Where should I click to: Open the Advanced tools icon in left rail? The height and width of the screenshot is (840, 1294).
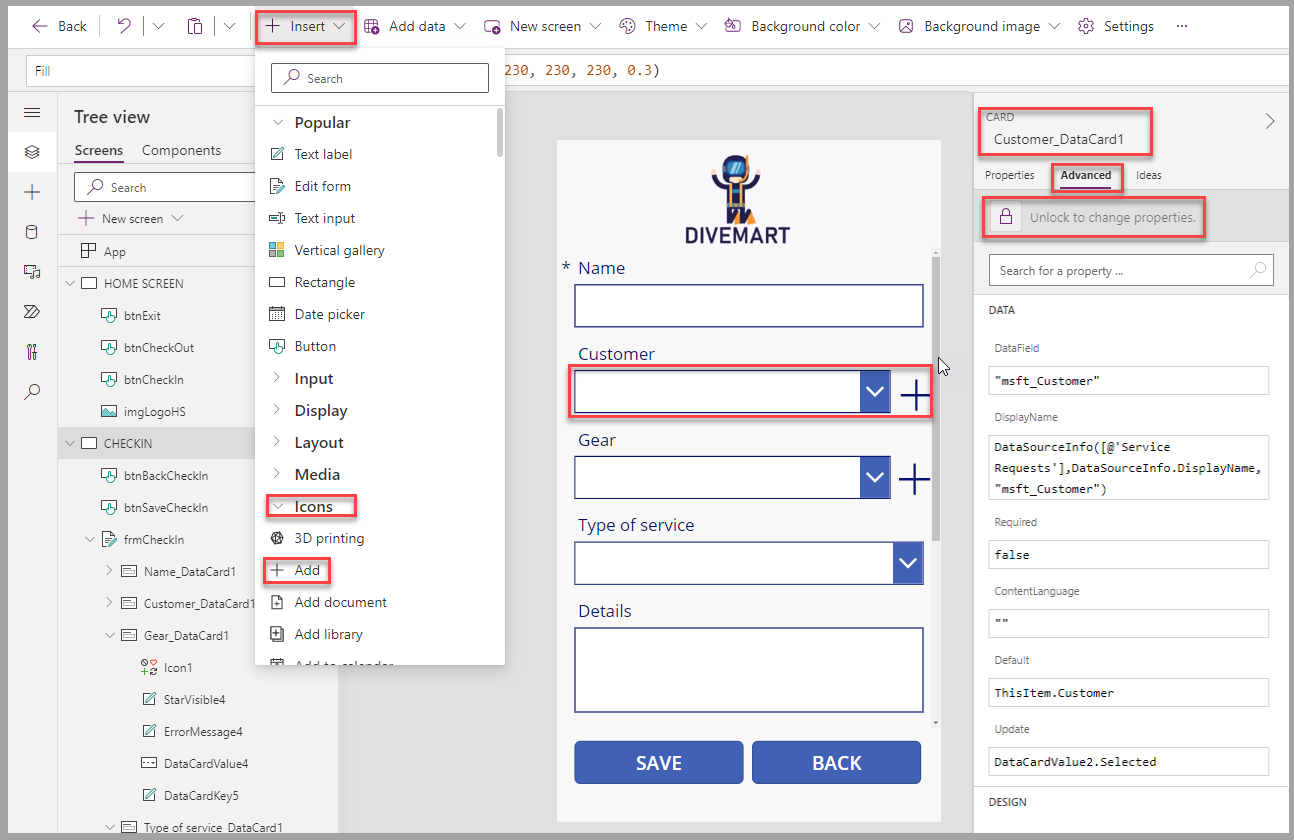(32, 351)
